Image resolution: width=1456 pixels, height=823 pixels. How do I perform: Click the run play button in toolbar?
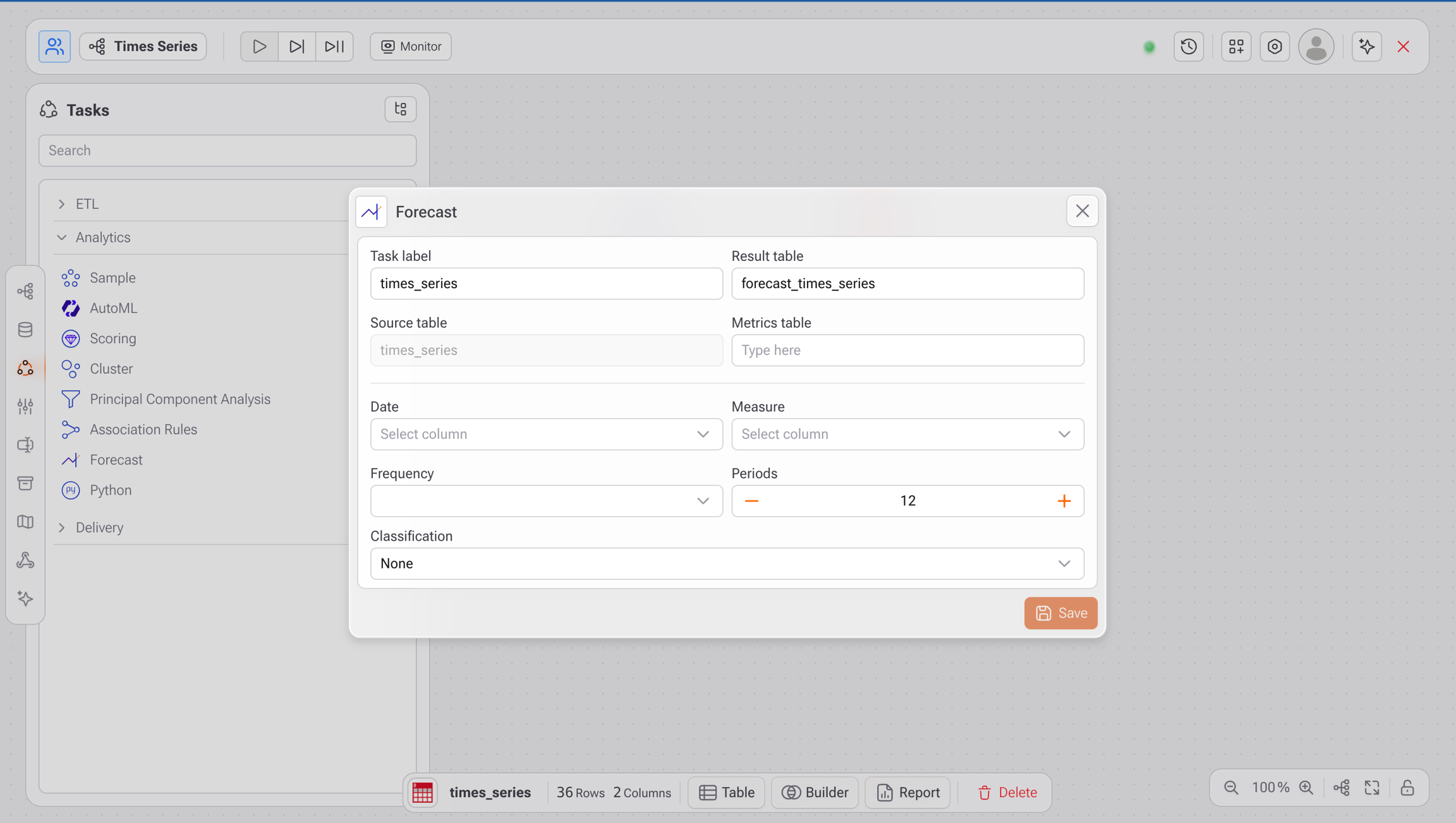click(259, 46)
